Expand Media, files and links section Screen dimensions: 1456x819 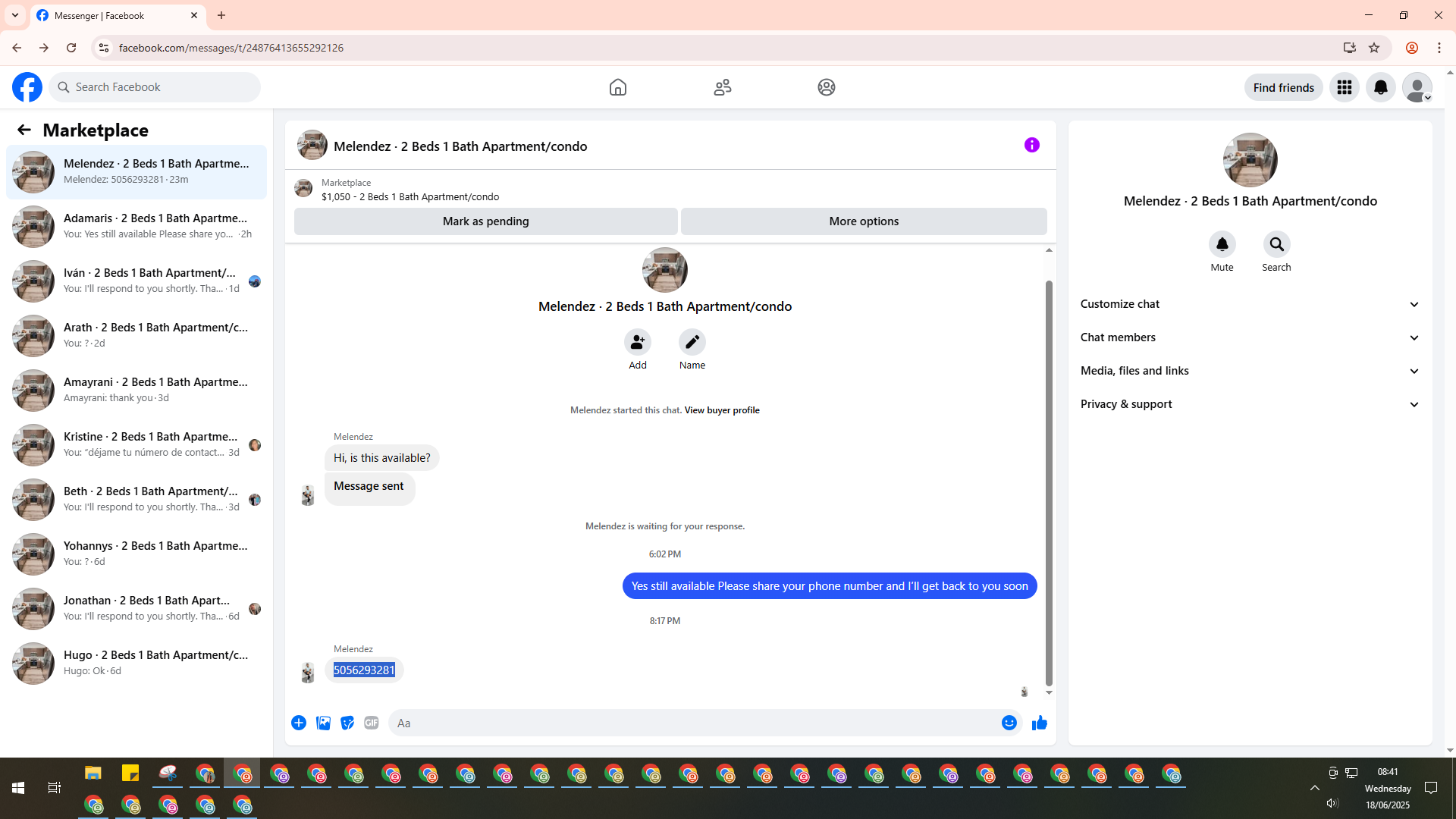1250,371
